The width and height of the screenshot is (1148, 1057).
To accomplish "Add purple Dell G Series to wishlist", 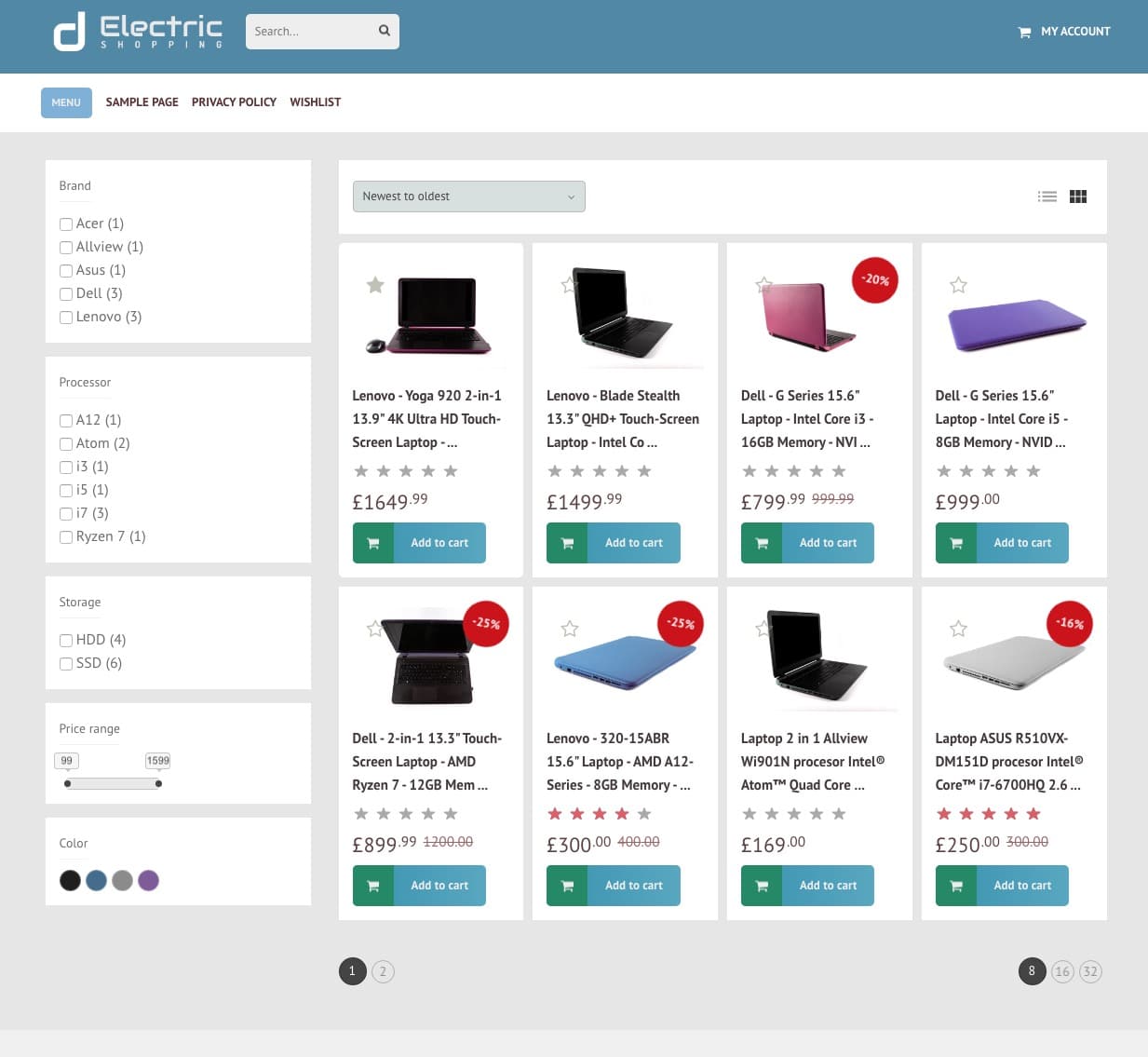I will [958, 285].
